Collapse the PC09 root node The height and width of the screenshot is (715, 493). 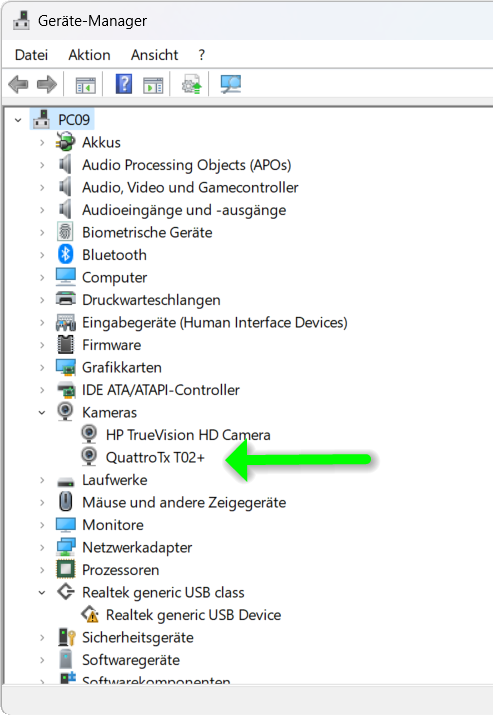tap(18, 120)
